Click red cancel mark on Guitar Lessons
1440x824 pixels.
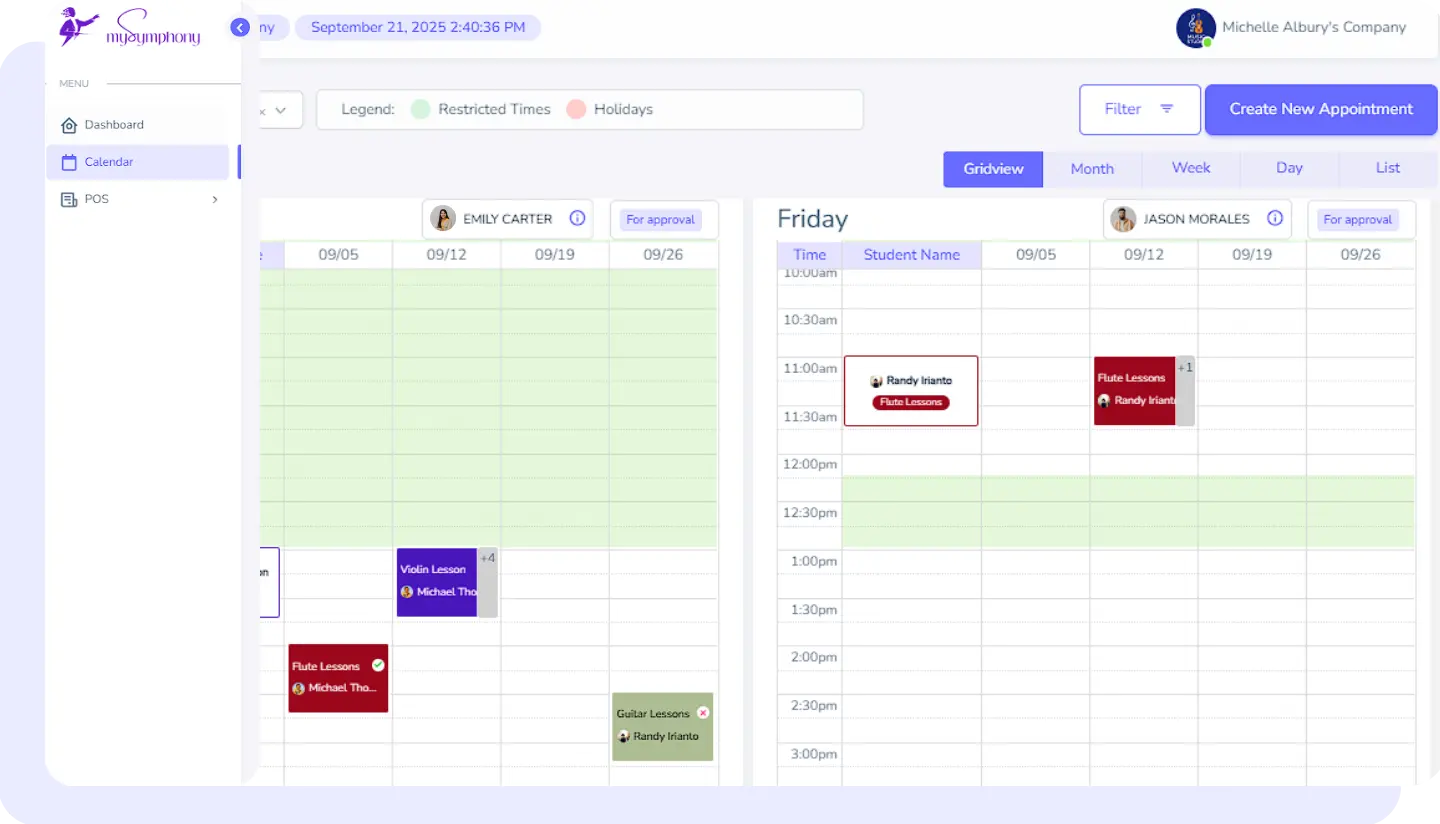pos(703,713)
